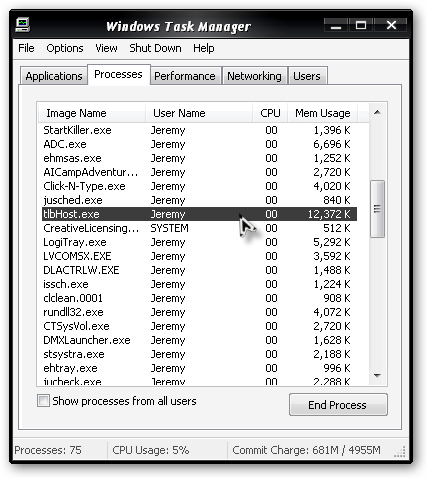Select rundll32.exe in the list
Image resolution: width=427 pixels, height=478 pixels.
(x=199, y=312)
